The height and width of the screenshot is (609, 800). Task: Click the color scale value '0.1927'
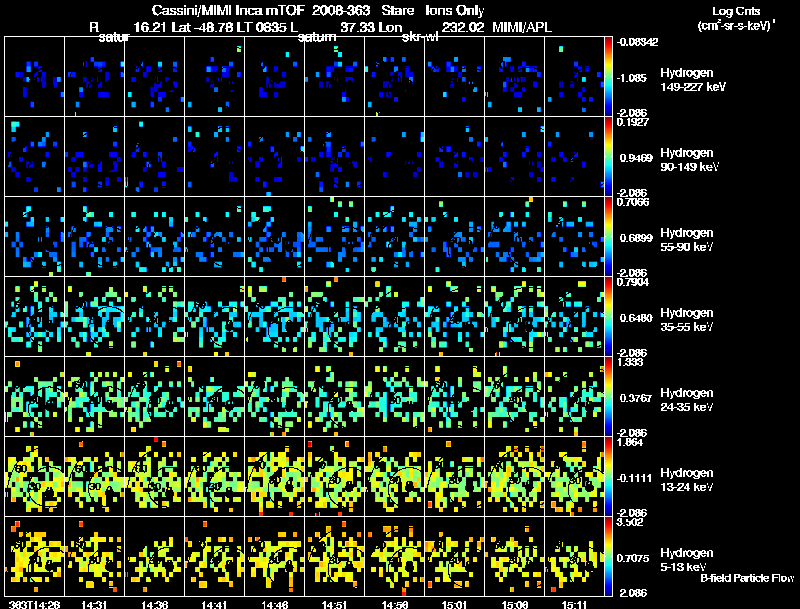(633, 122)
